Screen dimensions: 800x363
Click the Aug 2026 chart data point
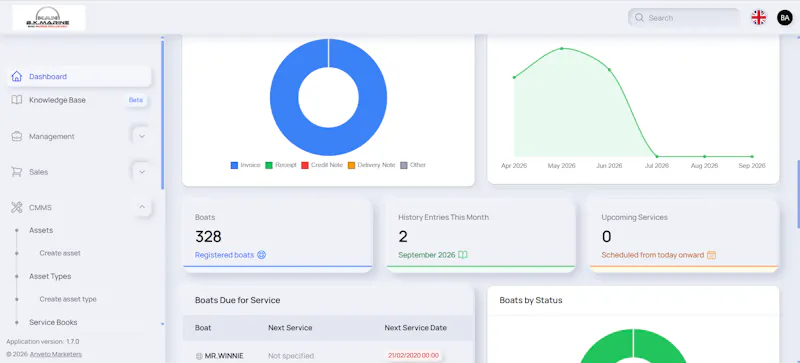tap(705, 156)
